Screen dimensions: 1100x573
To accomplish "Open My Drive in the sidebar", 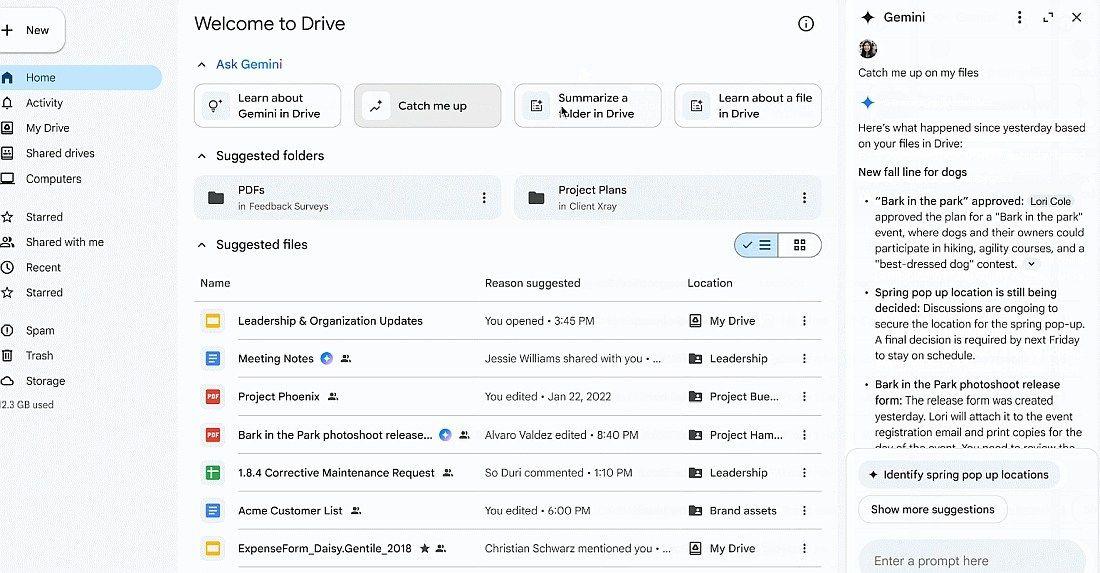I will tap(48, 128).
